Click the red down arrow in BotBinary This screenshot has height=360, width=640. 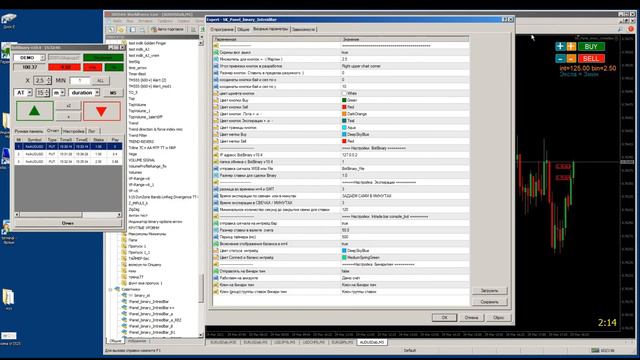coord(102,111)
